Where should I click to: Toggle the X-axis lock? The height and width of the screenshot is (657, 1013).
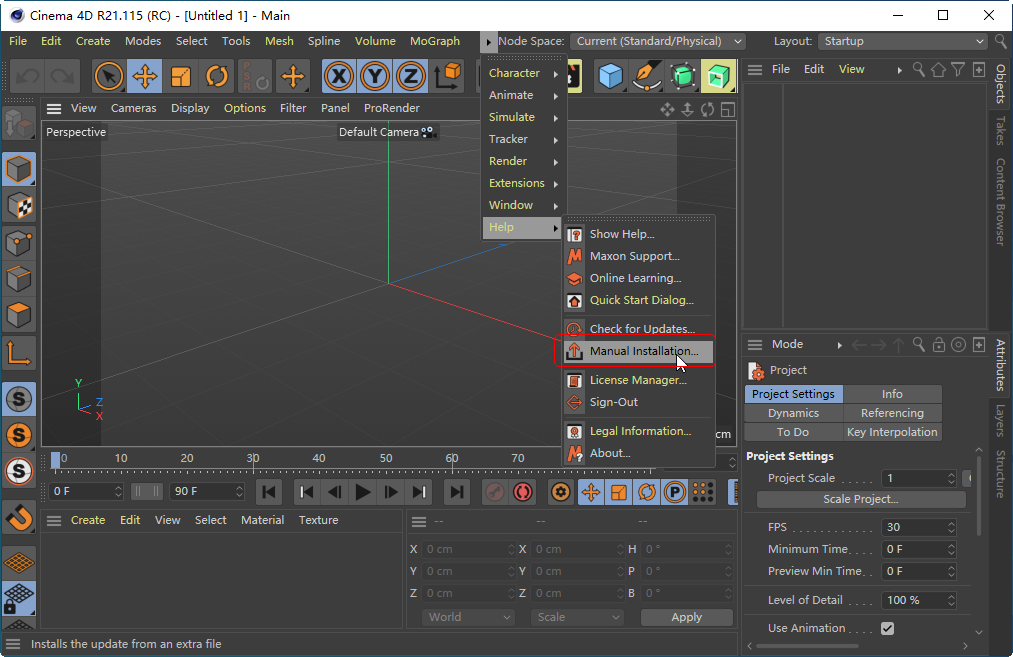pyautogui.click(x=340, y=76)
